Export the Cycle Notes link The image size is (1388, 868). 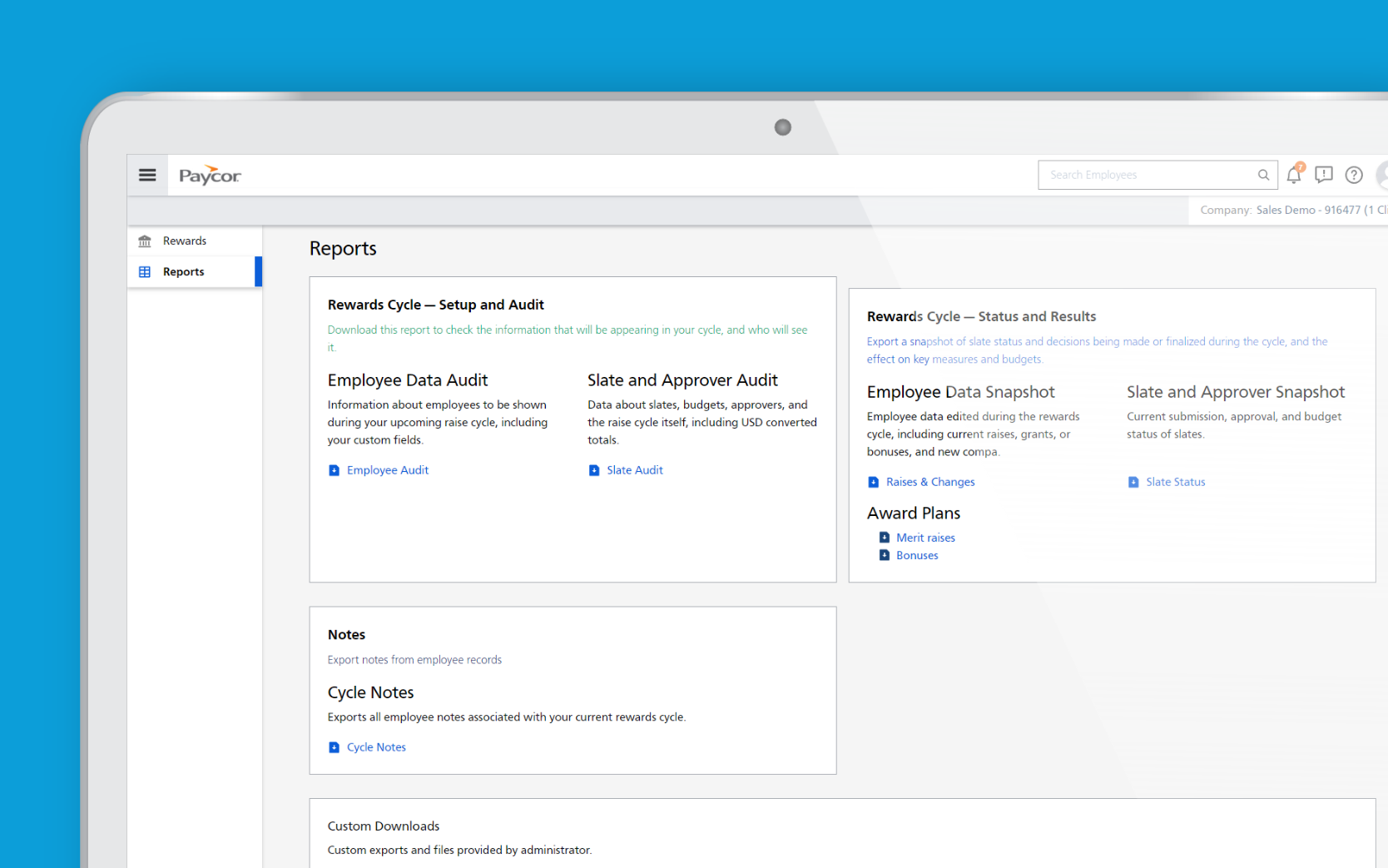pyautogui.click(x=376, y=747)
